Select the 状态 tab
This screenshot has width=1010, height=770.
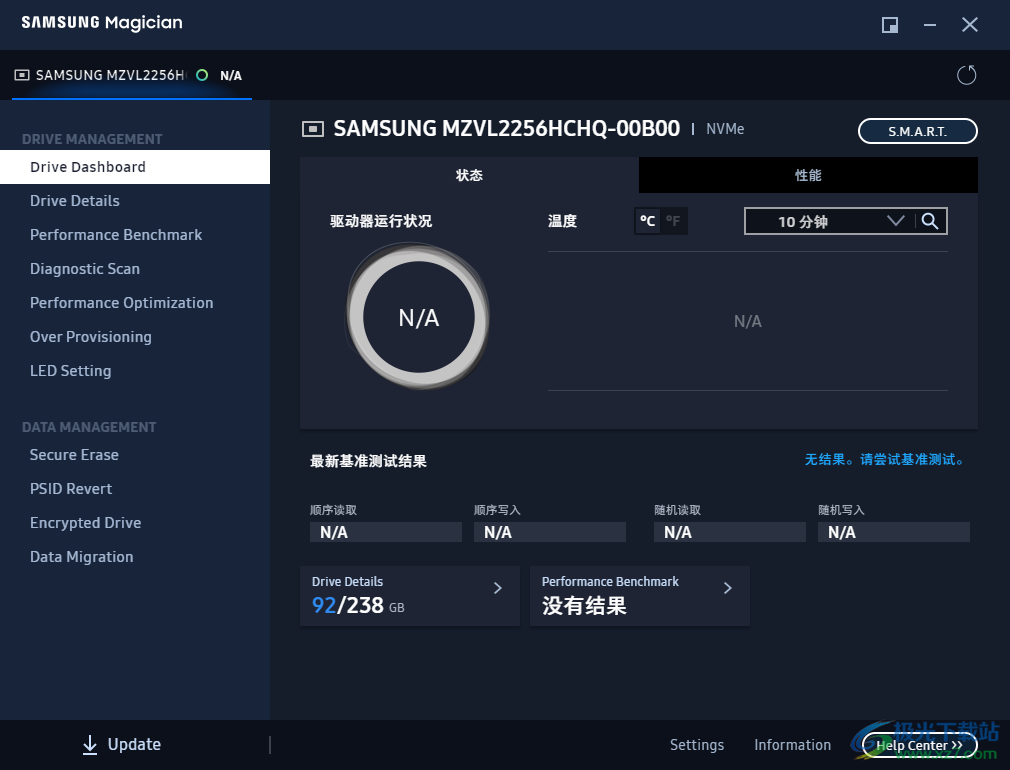coord(469,175)
